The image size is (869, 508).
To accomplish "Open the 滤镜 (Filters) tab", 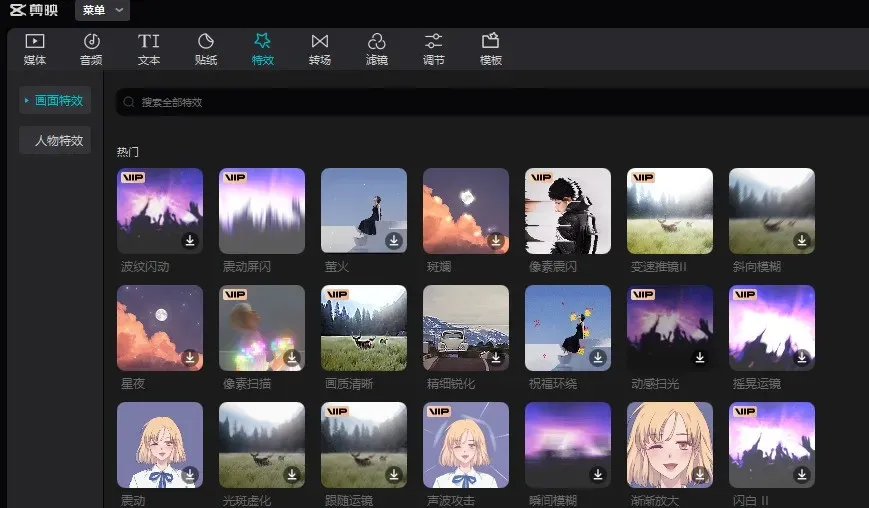I will [x=377, y=49].
